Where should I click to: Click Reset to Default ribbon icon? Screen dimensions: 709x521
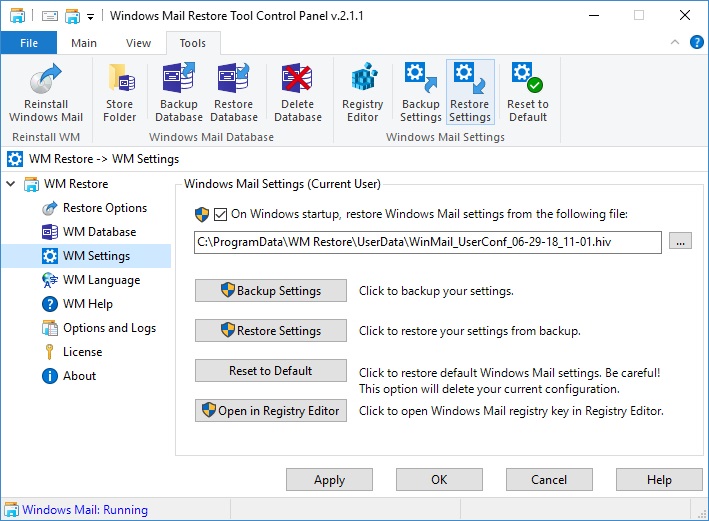pyautogui.click(x=528, y=92)
